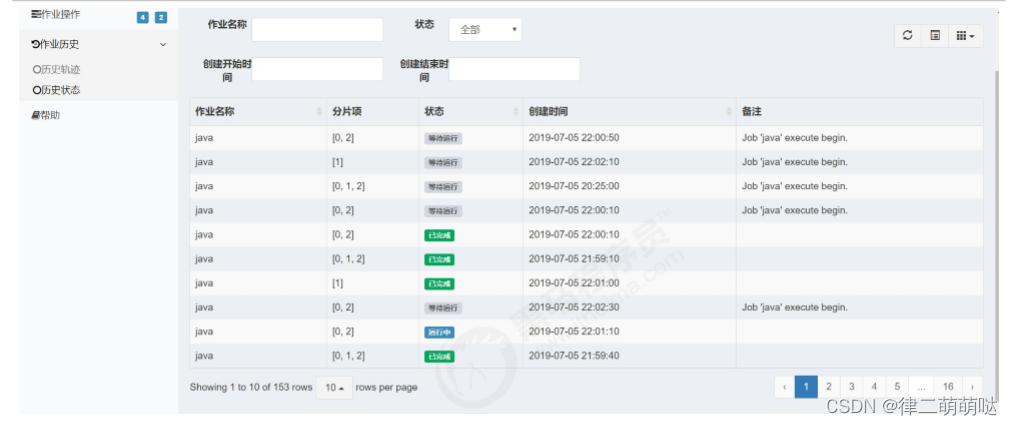Sort by 作业名称 column sort arrows
The width and height of the screenshot is (1013, 425).
(x=319, y=112)
